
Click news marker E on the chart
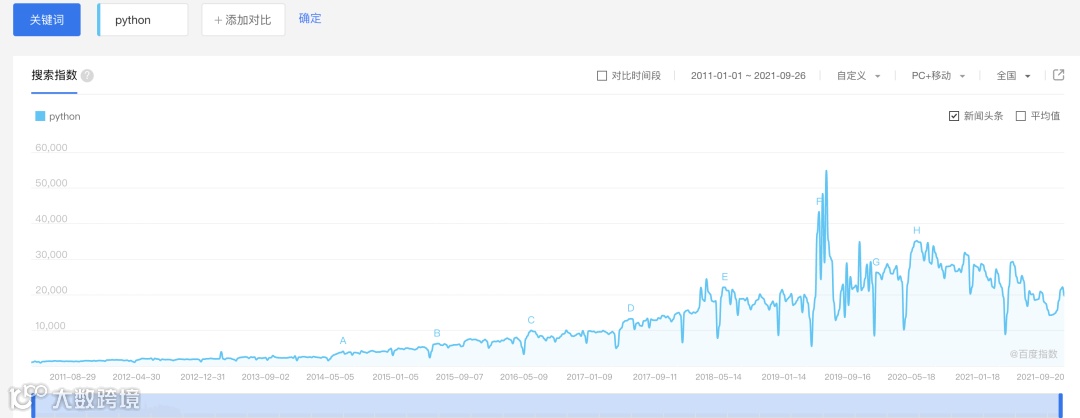pos(725,277)
